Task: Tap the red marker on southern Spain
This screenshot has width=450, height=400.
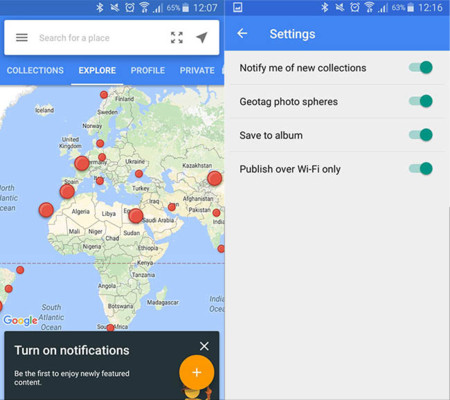Action: (x=67, y=192)
